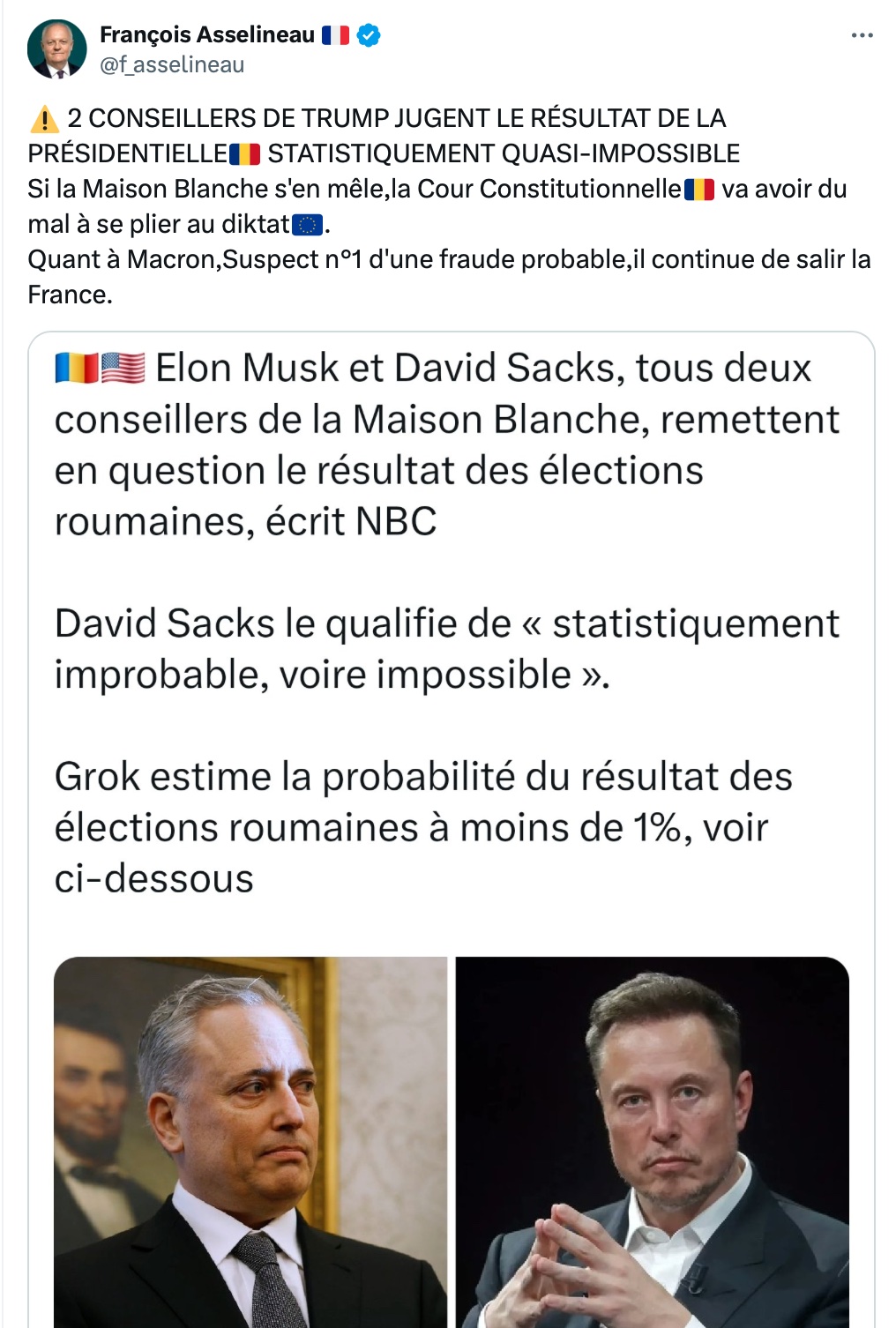Click the Romanian flag after Cour Constitutionnelle

[699, 190]
